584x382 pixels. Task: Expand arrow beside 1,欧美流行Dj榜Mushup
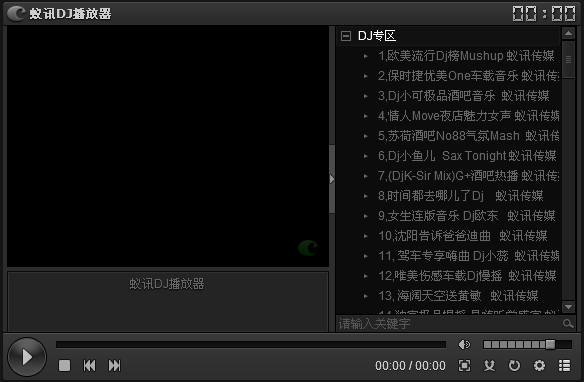pos(366,56)
